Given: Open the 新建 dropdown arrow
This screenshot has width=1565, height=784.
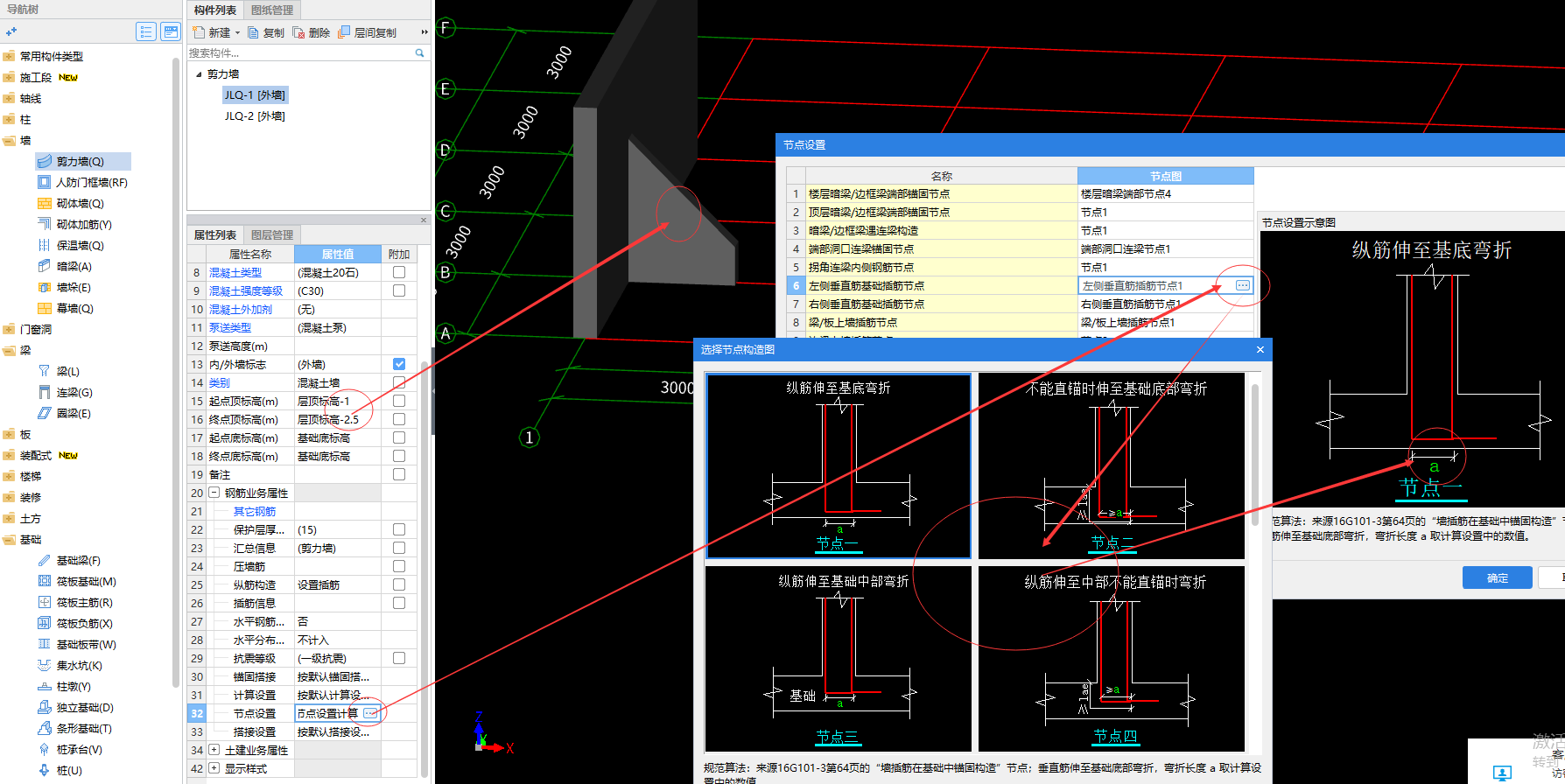Looking at the screenshot, I should [x=237, y=33].
